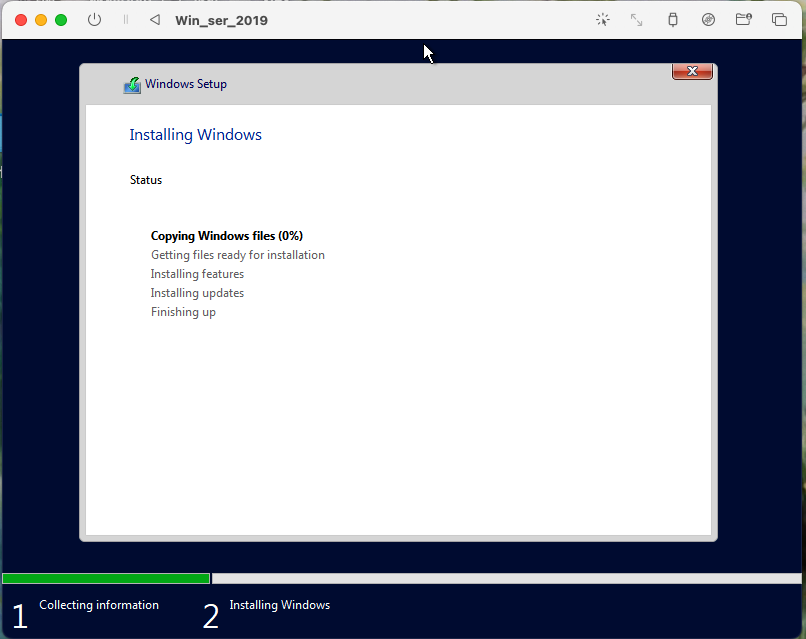Click the VM power button icon

click(x=94, y=20)
